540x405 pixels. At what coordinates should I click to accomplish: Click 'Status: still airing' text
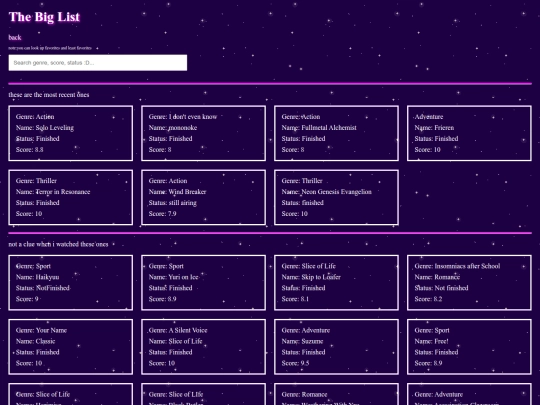click(x=173, y=203)
